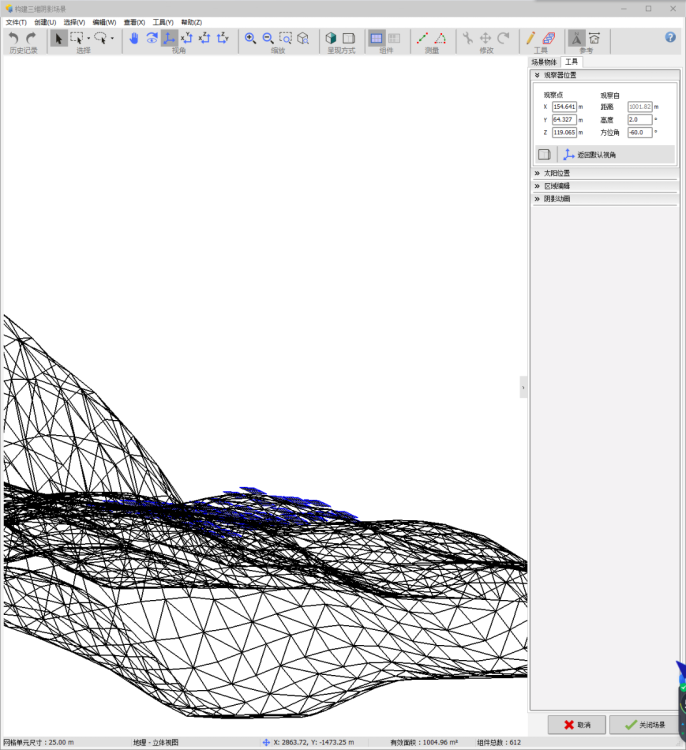This screenshot has height=750, width=686.
Task: Click the rotate object arrow in 修改
Action: pos(503,38)
